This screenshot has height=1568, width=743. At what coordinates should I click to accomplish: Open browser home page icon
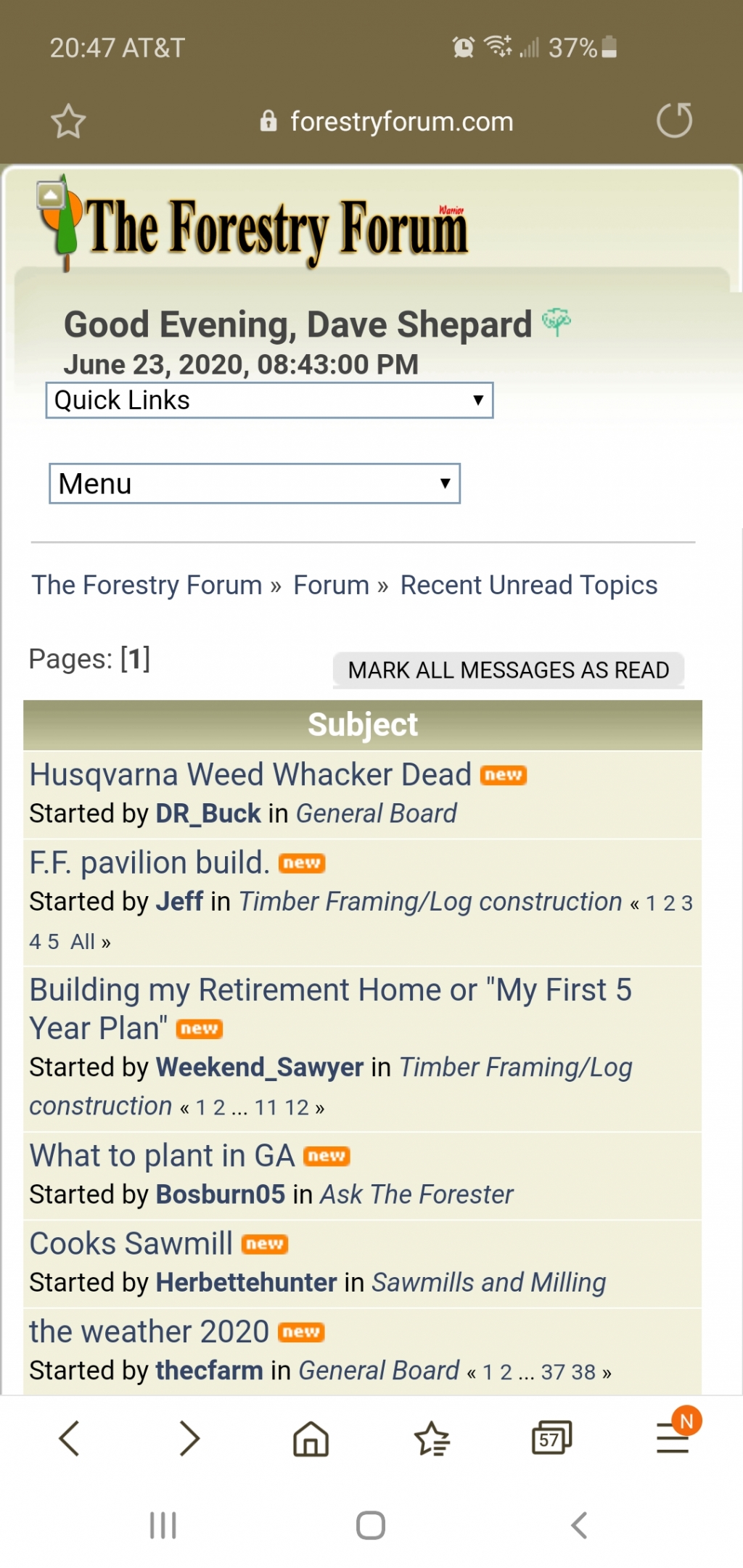pyautogui.click(x=311, y=1438)
